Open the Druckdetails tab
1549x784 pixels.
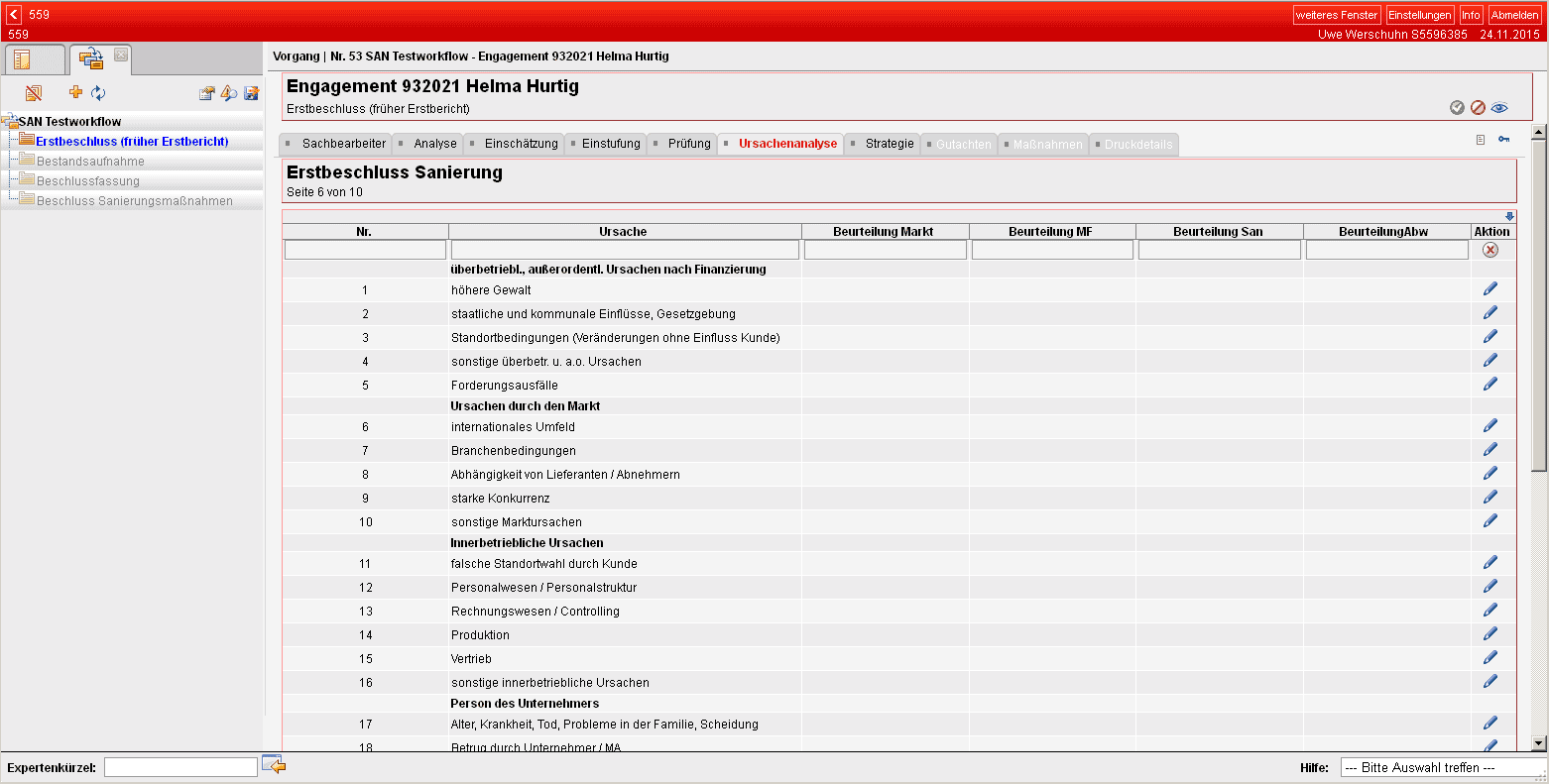1133,145
